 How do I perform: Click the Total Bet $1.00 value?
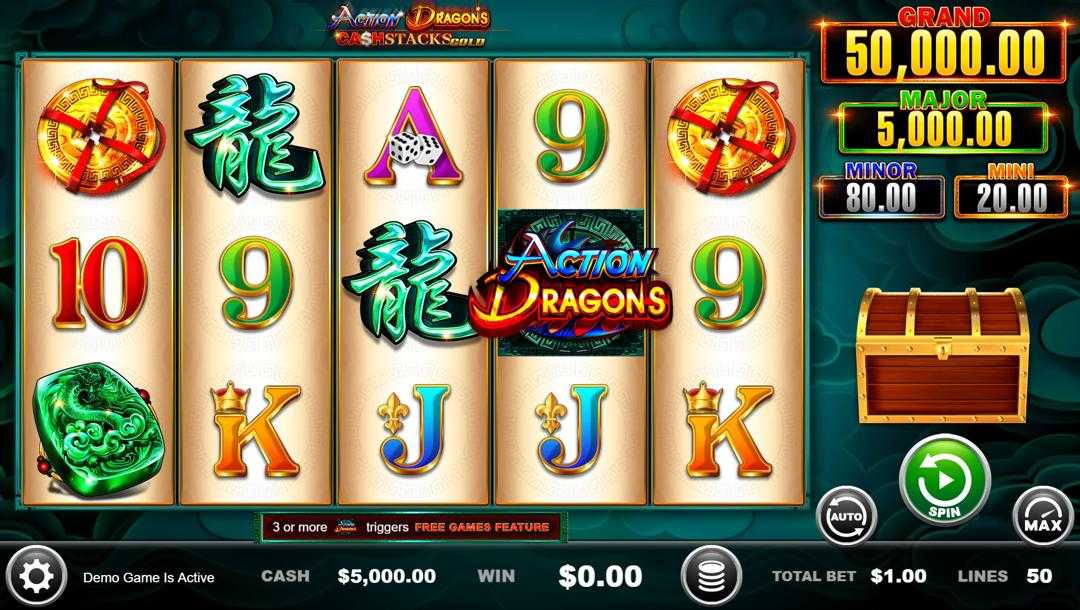point(898,576)
